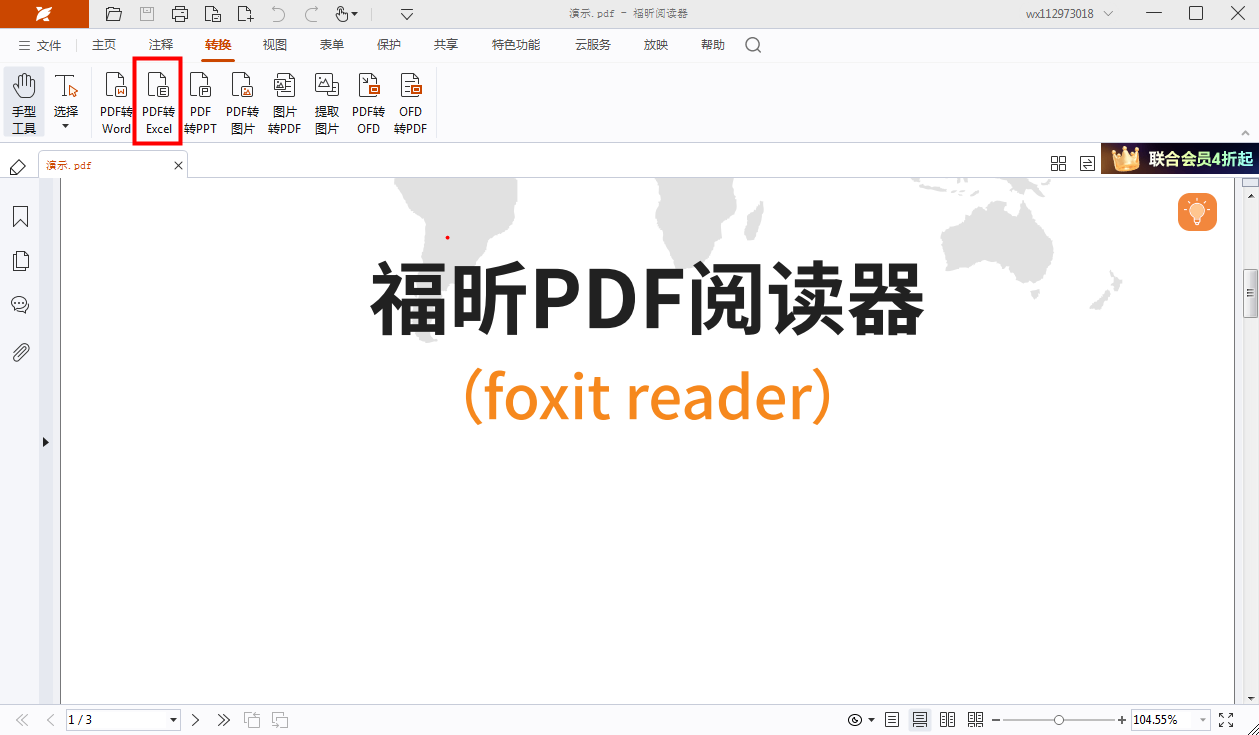Open the attachments paperclip panel
1259x735 pixels.
point(20,352)
